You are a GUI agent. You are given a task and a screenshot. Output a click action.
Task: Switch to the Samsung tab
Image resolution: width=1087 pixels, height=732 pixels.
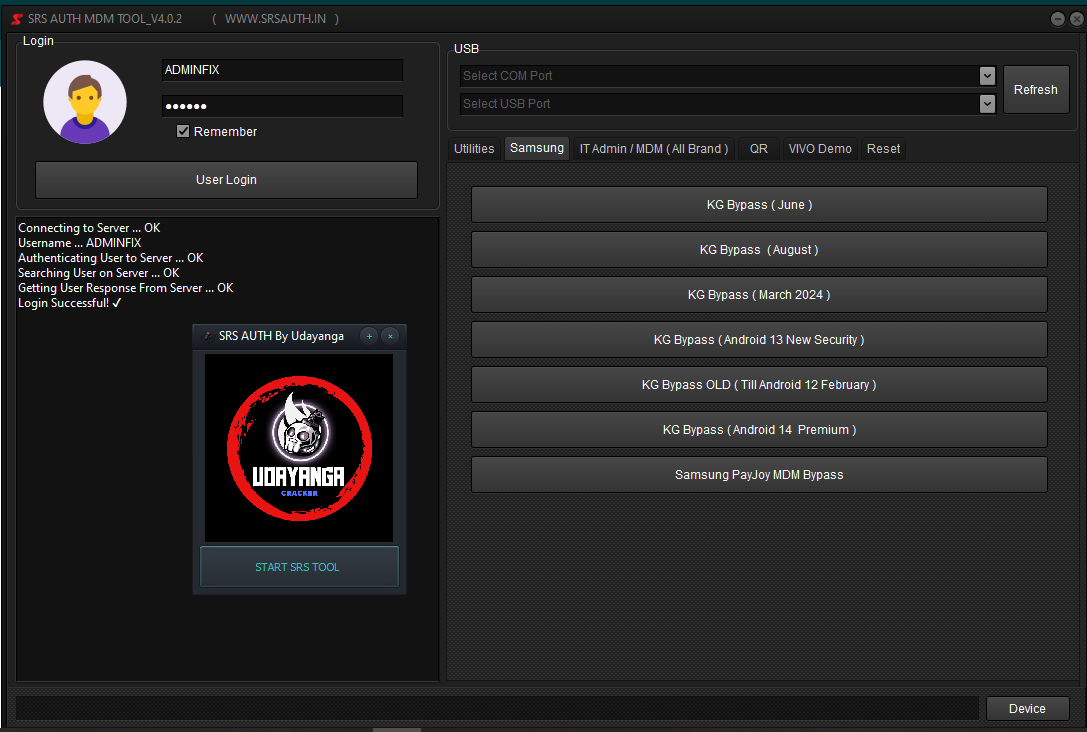pos(537,148)
